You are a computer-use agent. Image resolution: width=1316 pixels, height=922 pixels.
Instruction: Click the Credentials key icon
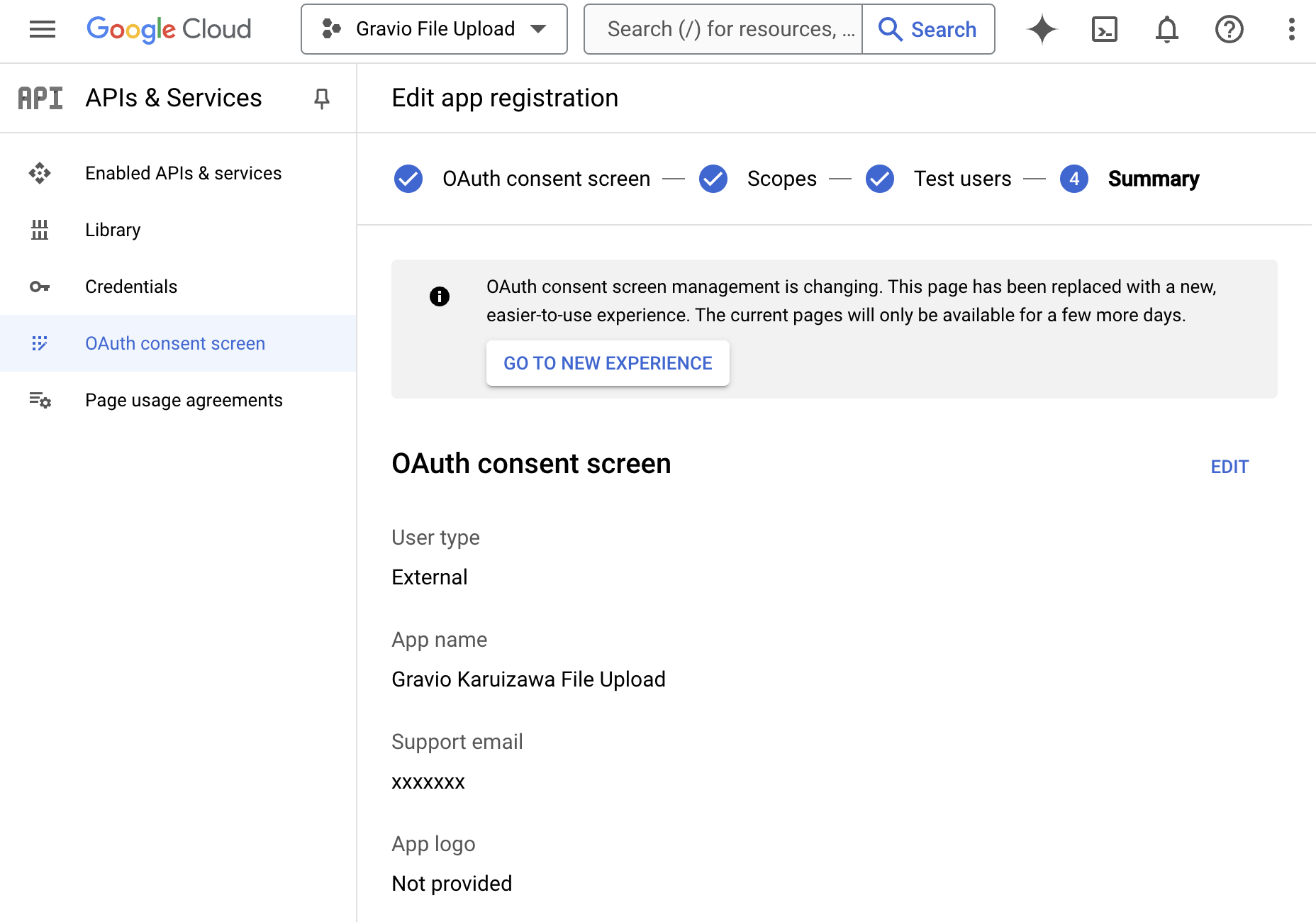[40, 287]
